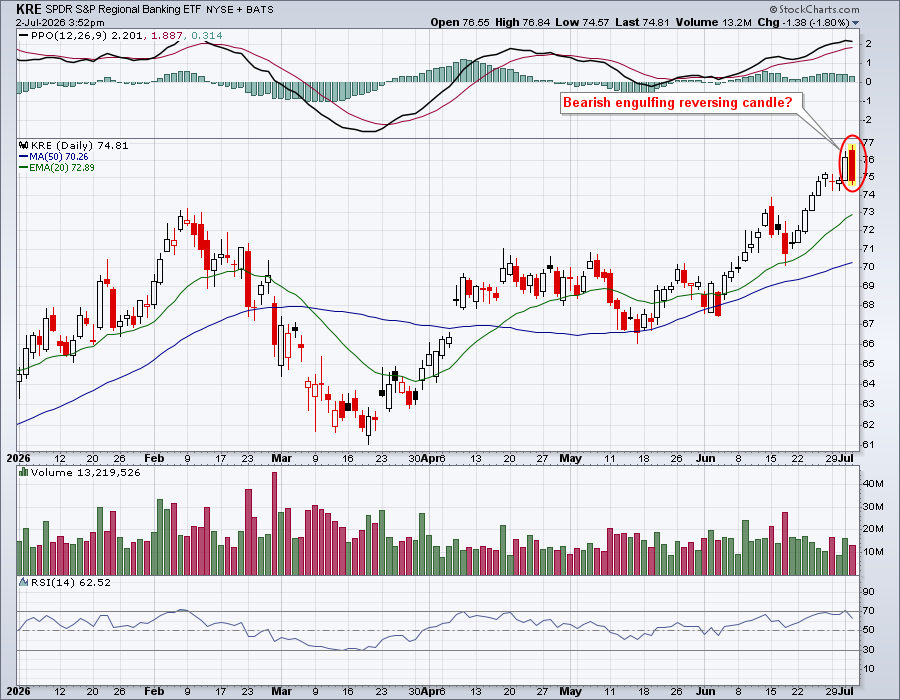Screen dimensions: 900x700
Task: Click the Jun label on bottom date axis
Action: (705, 691)
